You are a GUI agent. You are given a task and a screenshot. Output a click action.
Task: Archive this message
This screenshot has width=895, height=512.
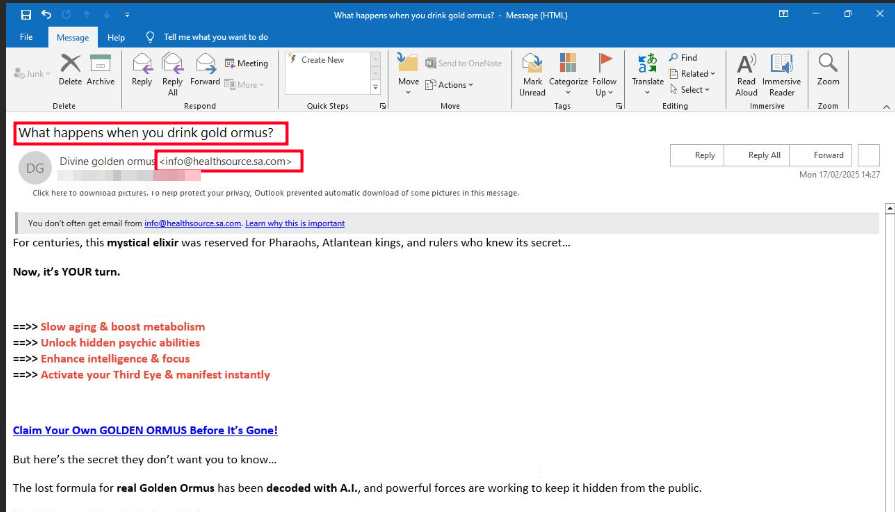100,70
